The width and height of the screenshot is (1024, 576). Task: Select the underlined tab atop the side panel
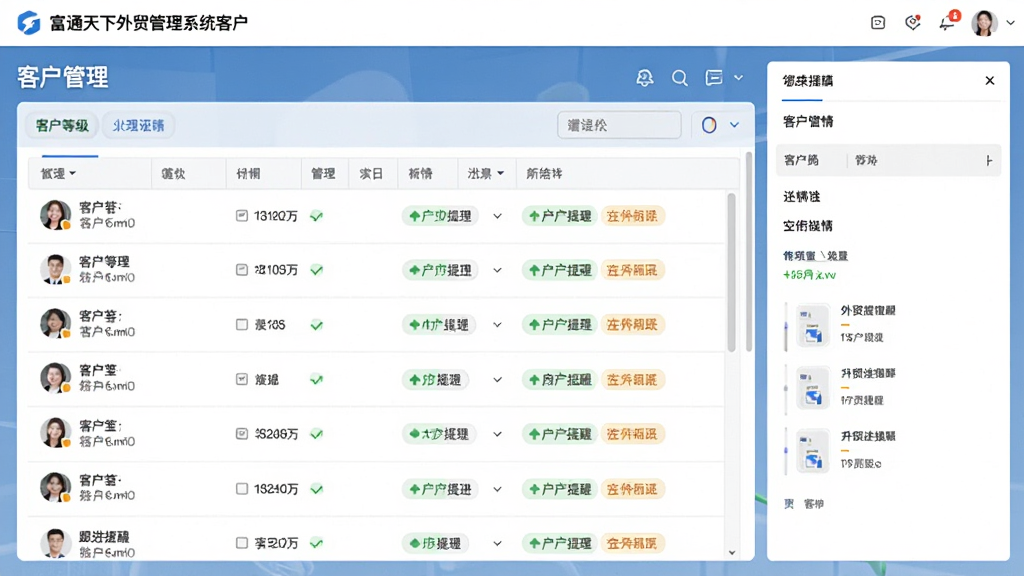tap(808, 81)
